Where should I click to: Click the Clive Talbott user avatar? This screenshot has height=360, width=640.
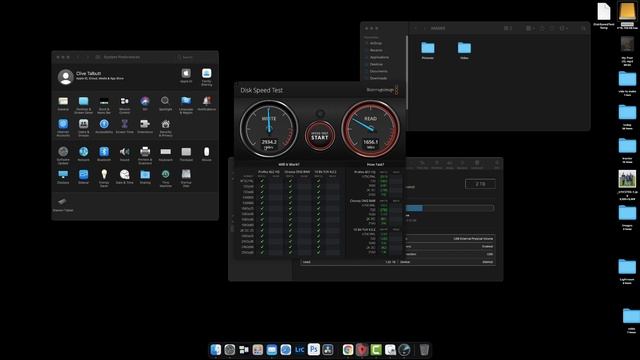click(65, 77)
